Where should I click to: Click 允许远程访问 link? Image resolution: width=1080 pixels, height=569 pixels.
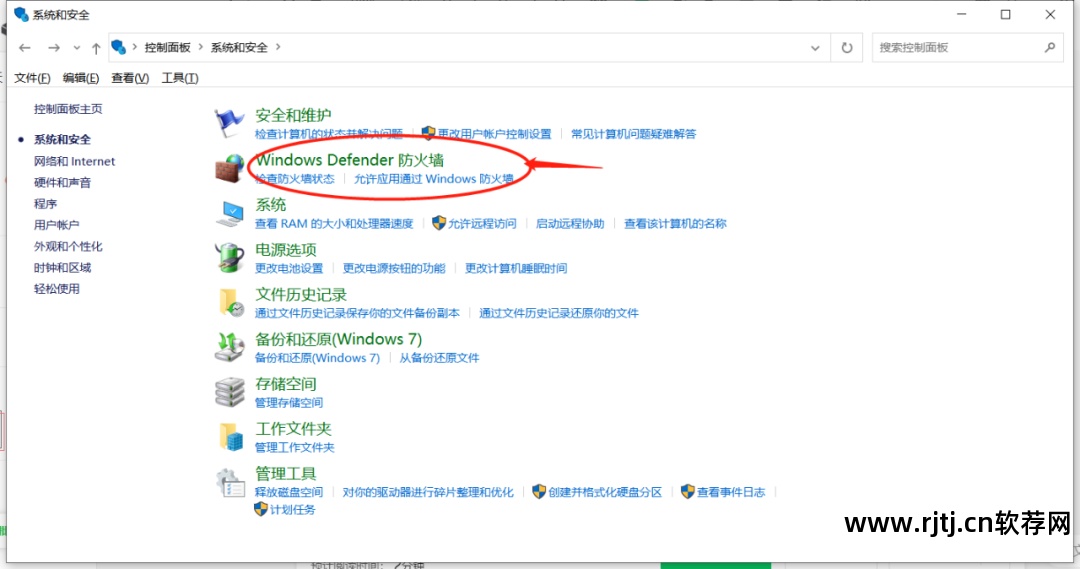click(482, 223)
